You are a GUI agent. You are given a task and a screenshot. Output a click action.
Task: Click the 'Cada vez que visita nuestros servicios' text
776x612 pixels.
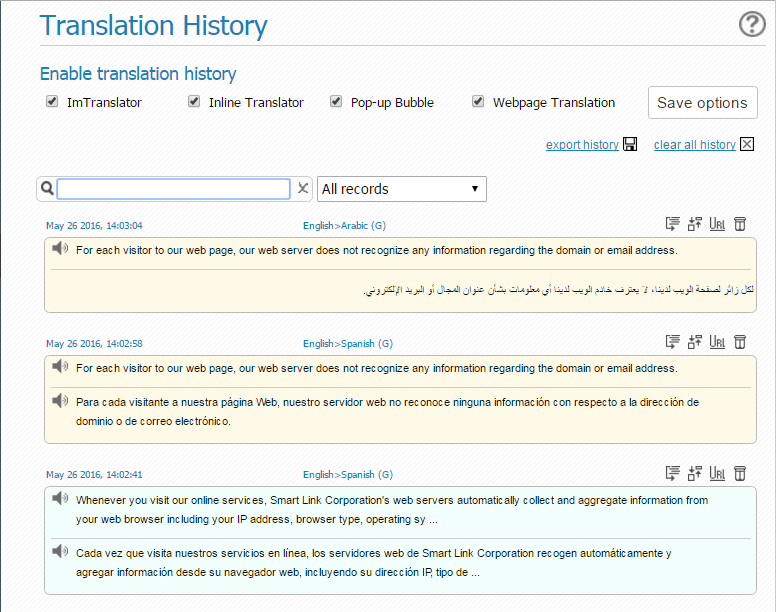pos(374,563)
